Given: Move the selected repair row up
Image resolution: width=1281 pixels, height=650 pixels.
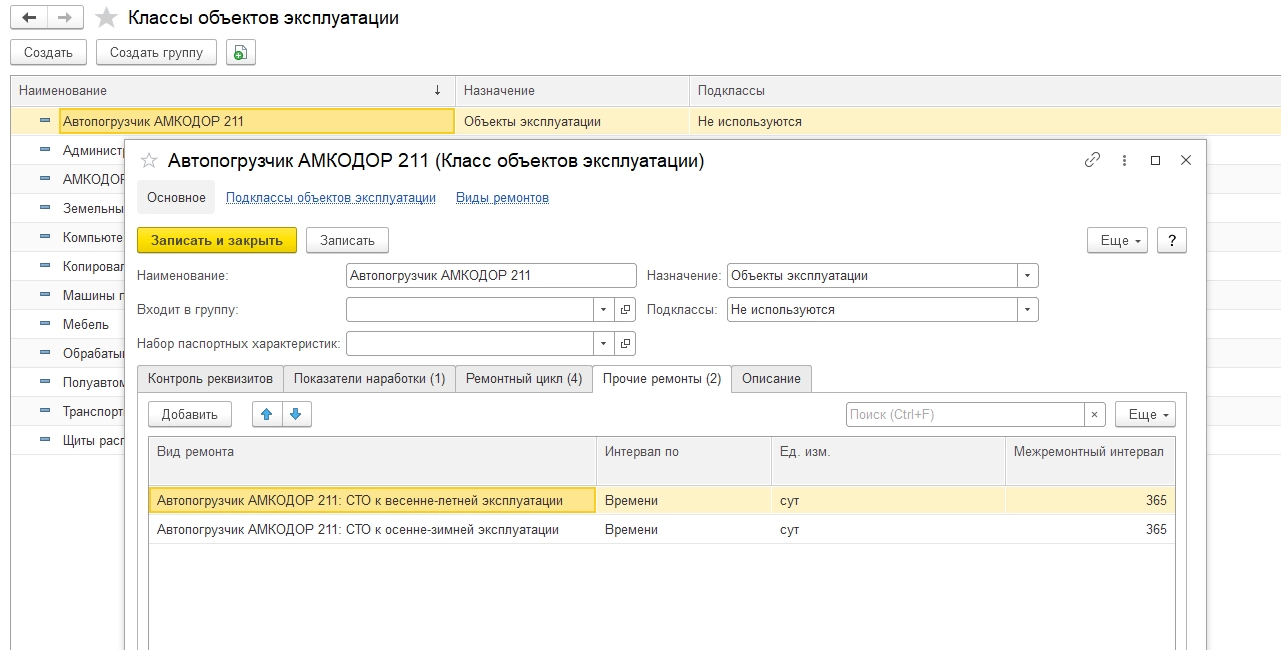Looking at the screenshot, I should tap(267, 414).
